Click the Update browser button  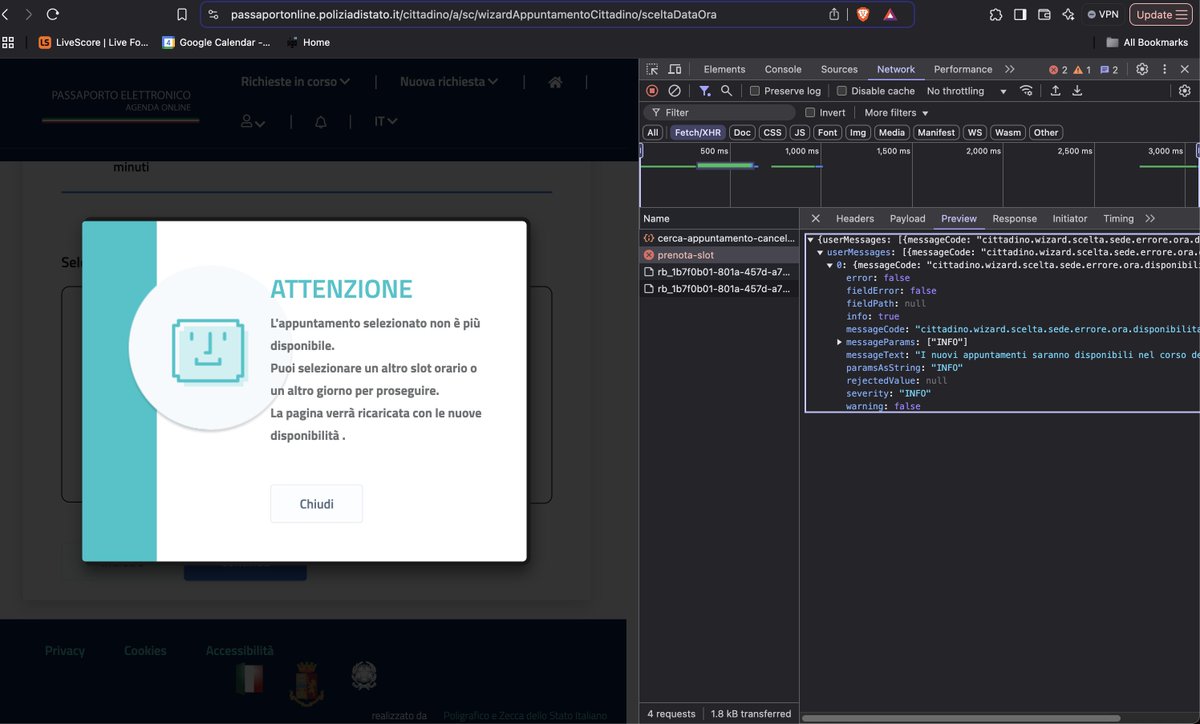point(1160,15)
